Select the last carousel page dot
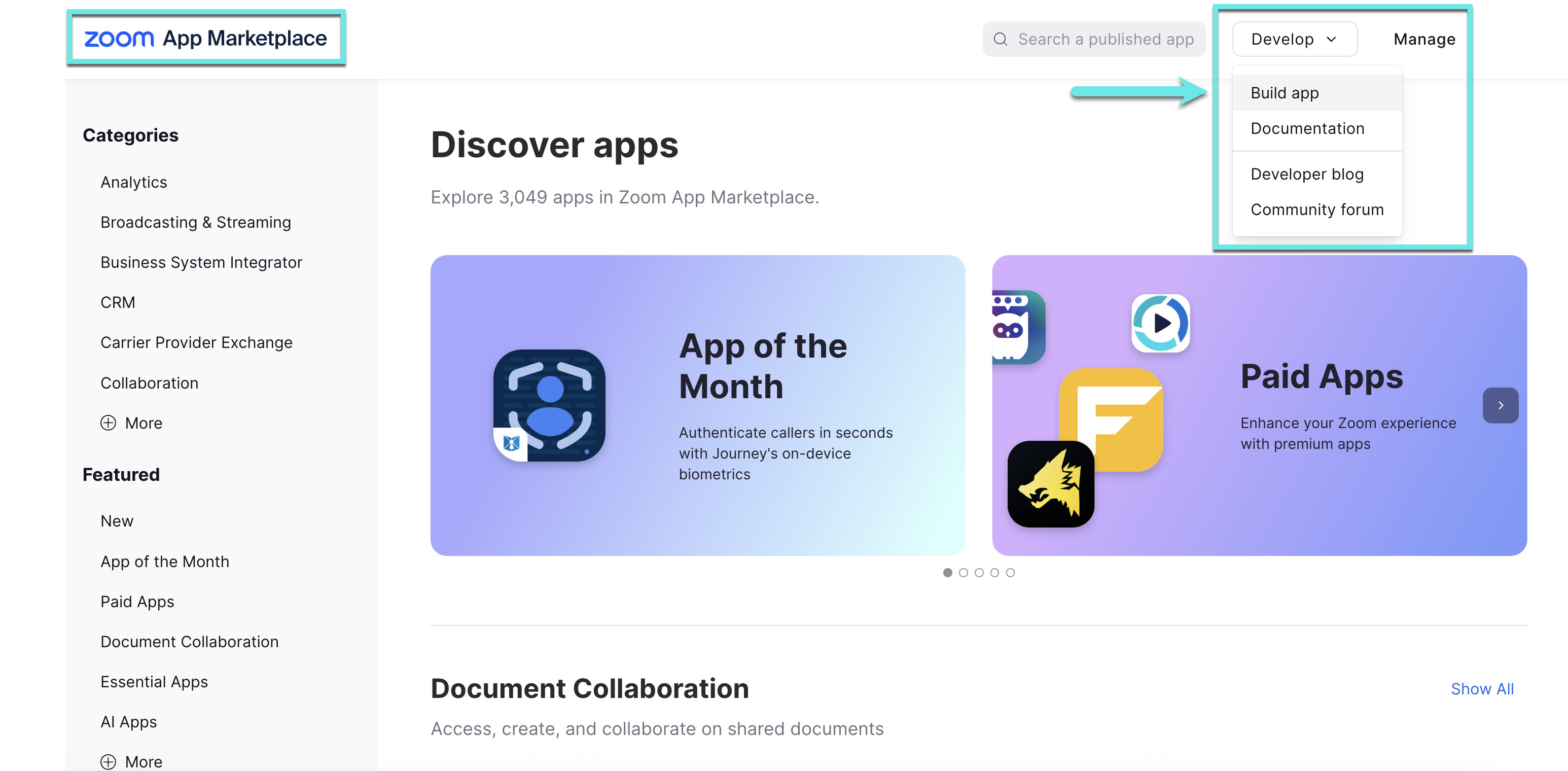Image resolution: width=1568 pixels, height=771 pixels. pyautogui.click(x=1011, y=573)
